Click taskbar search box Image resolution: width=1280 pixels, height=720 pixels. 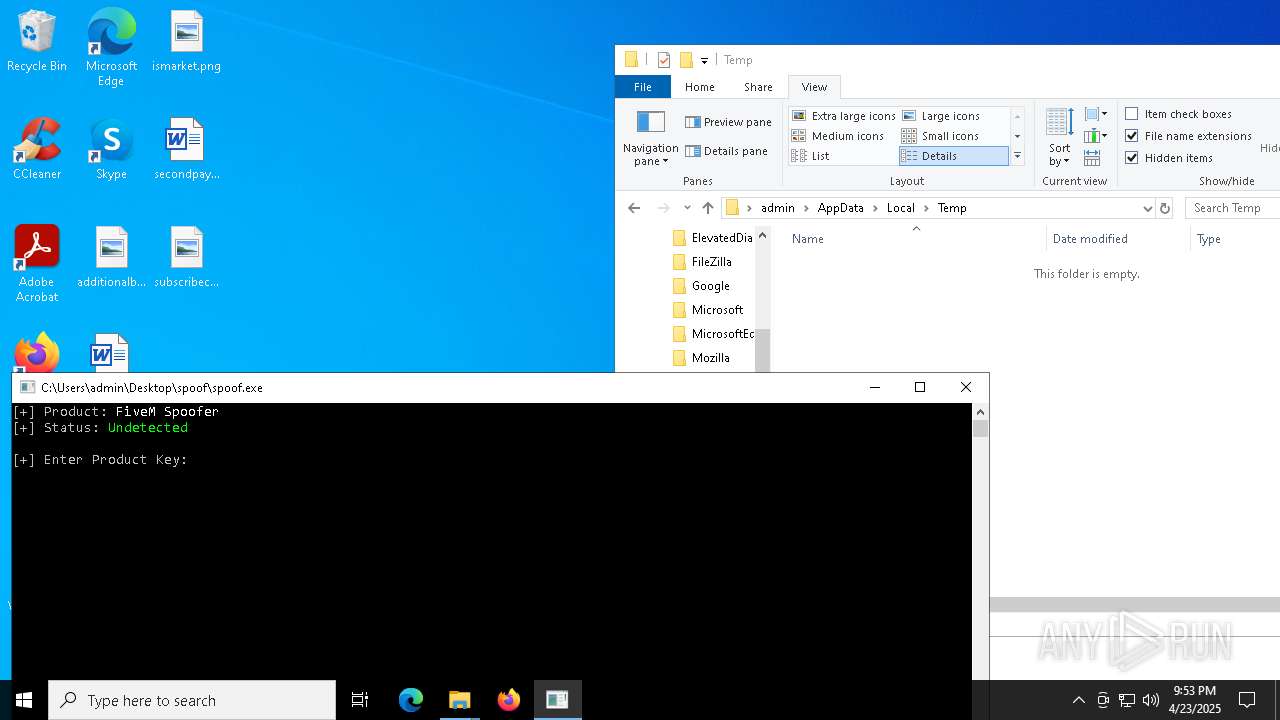(x=192, y=700)
